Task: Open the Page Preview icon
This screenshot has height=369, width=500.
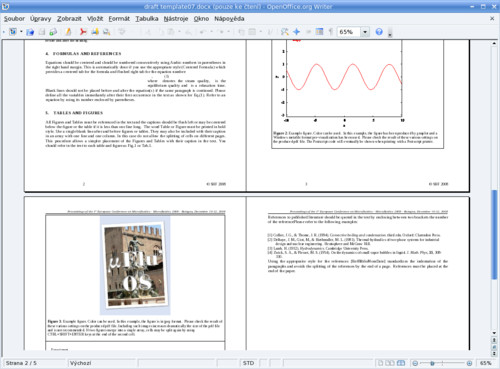Action: click(x=107, y=32)
